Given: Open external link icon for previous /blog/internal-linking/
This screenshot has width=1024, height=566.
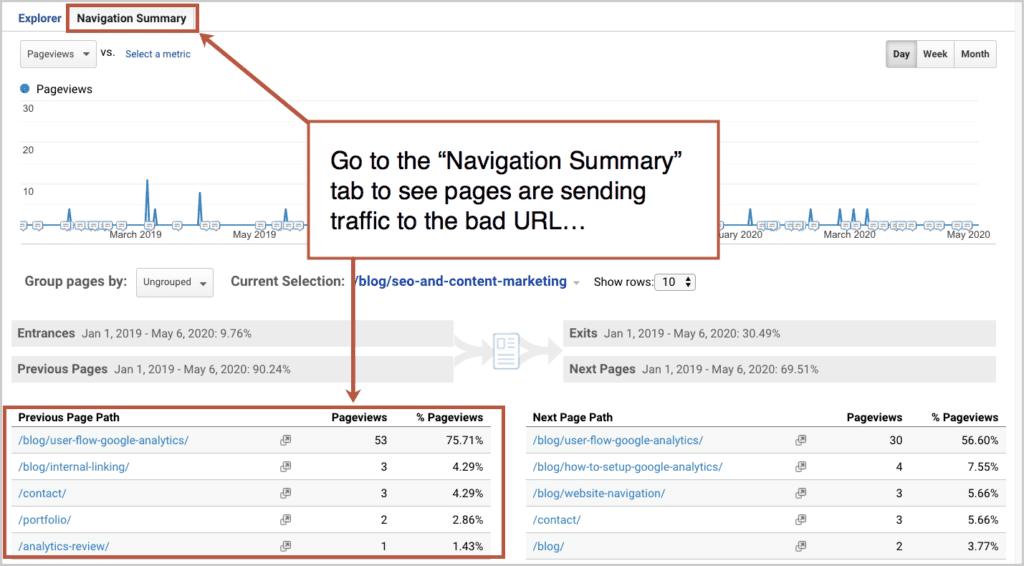Looking at the screenshot, I should point(285,467).
